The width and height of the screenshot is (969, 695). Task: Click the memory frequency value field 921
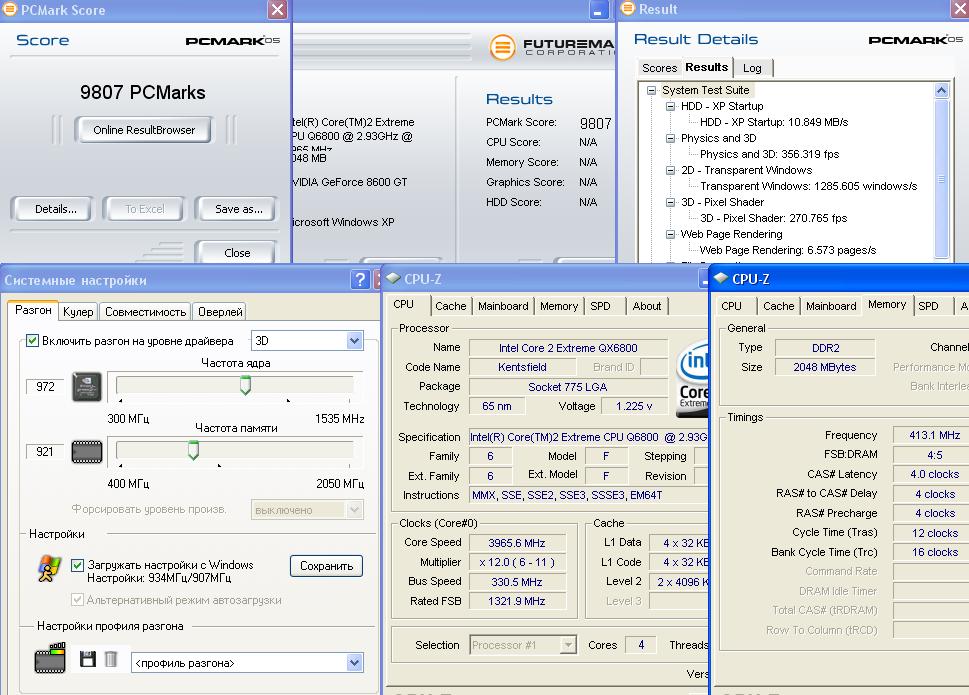45,452
